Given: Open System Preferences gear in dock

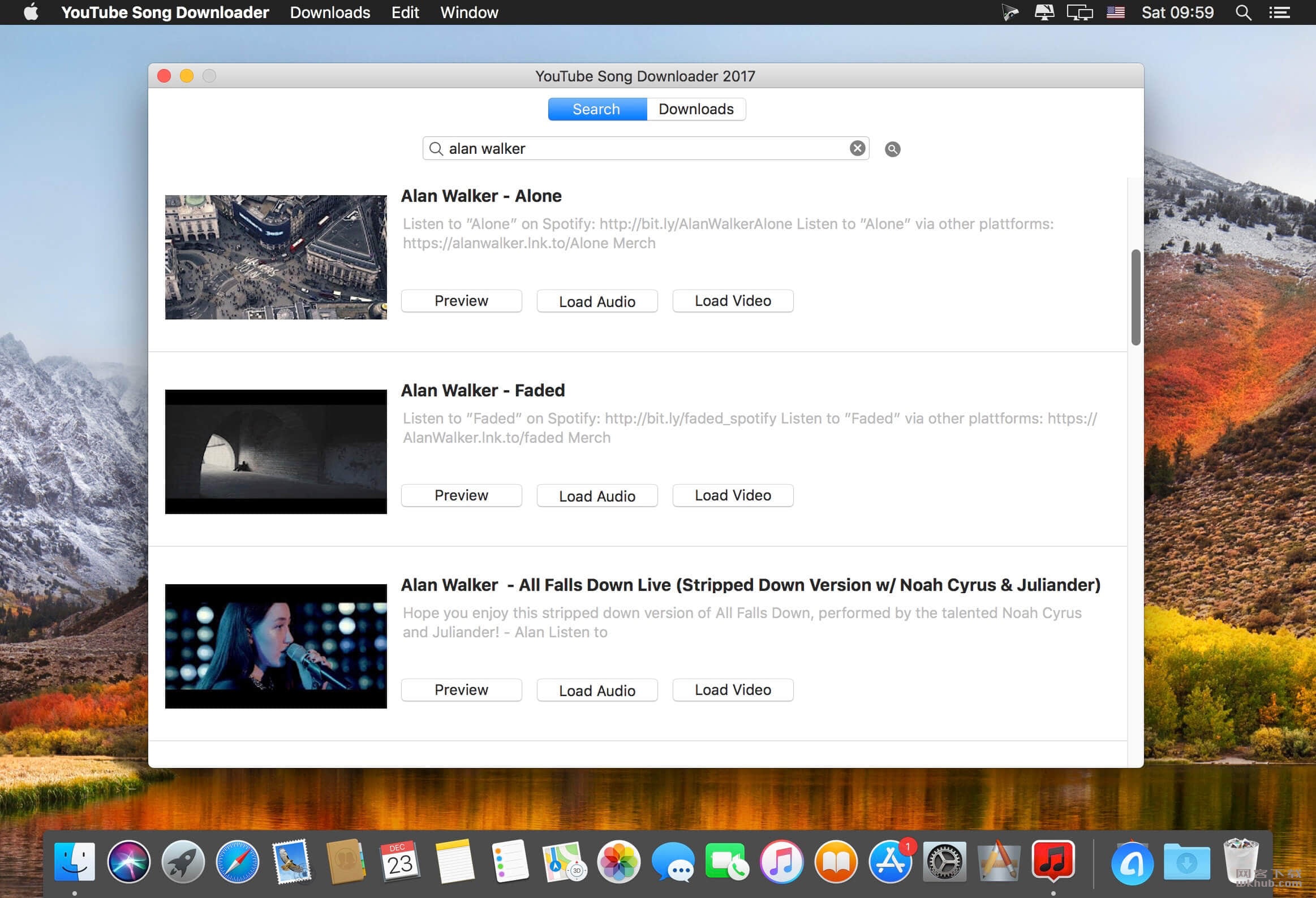Looking at the screenshot, I should click(944, 862).
